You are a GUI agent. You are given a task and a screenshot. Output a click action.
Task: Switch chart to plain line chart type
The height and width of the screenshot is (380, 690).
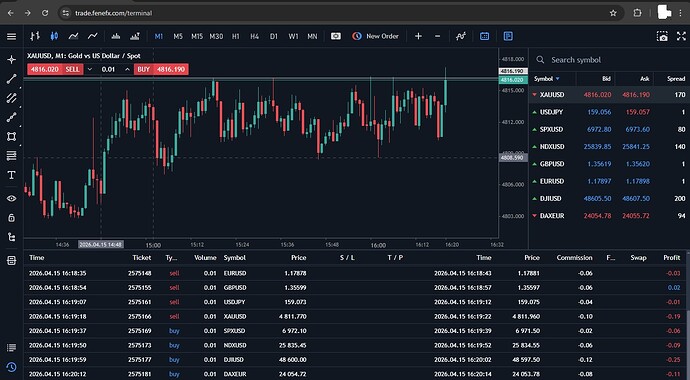pos(92,37)
